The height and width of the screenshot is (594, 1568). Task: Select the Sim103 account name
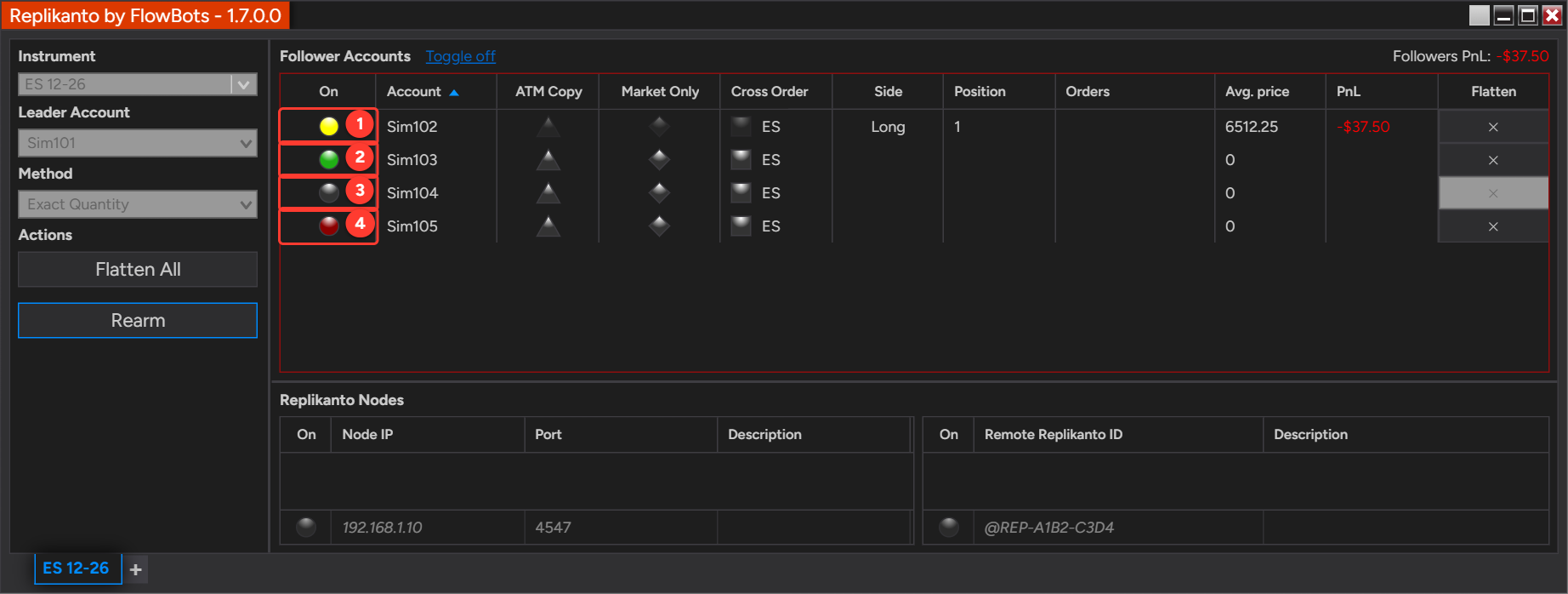point(412,160)
